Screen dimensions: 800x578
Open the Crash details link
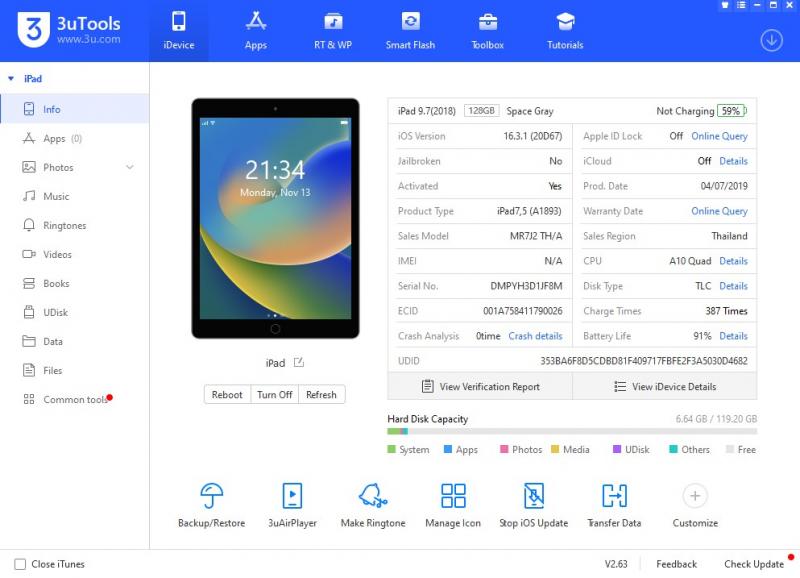[x=535, y=336]
